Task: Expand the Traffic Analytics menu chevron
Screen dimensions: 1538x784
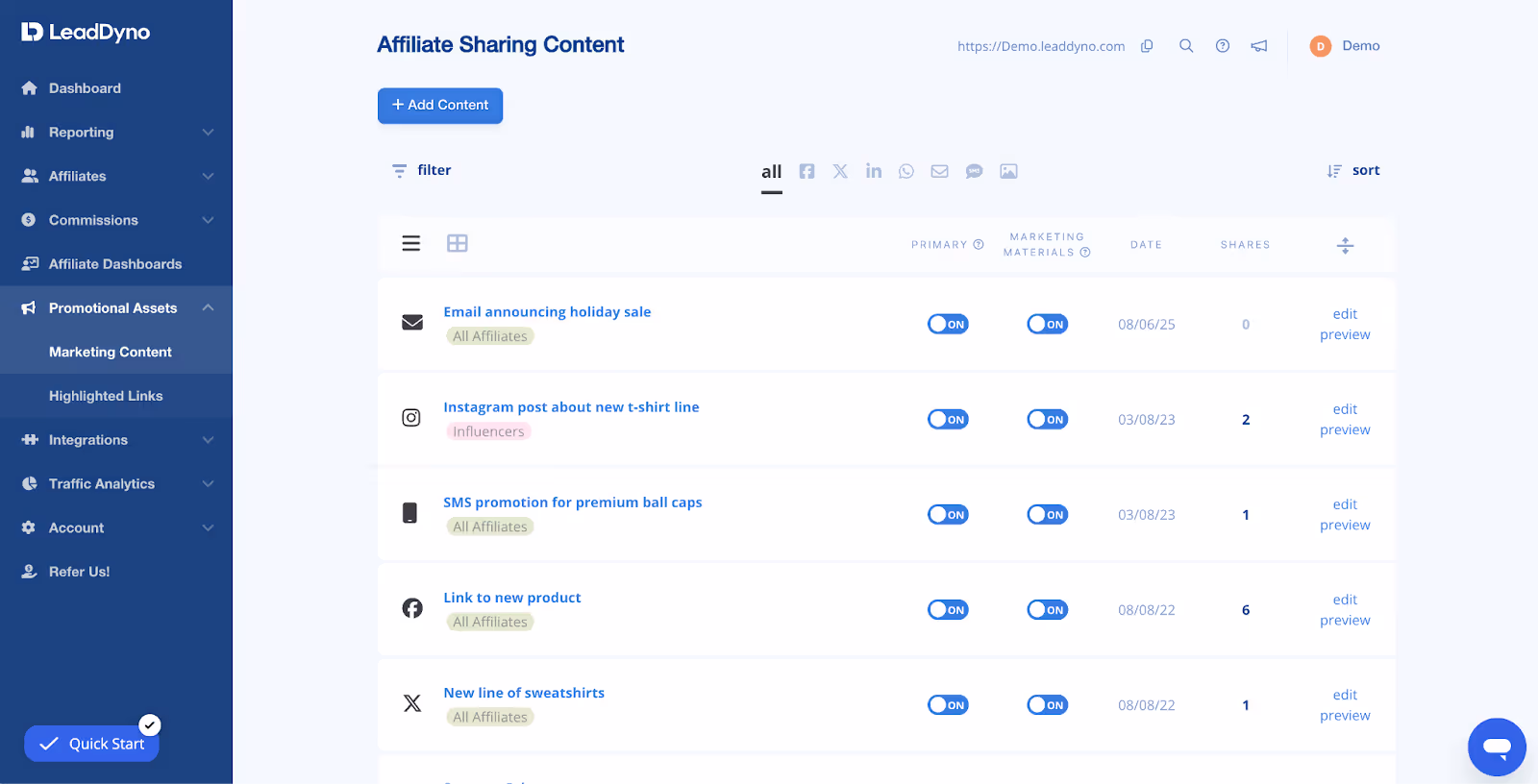Action: pyautogui.click(x=208, y=484)
